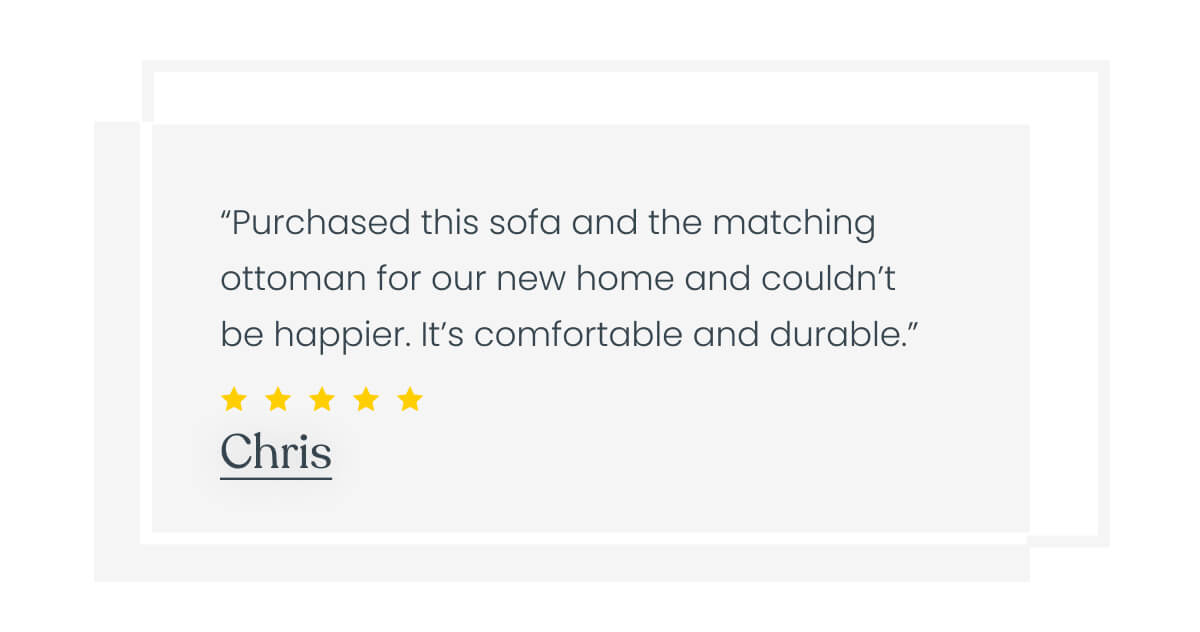
Task: Click the first yellow rating star
Action: pos(233,400)
